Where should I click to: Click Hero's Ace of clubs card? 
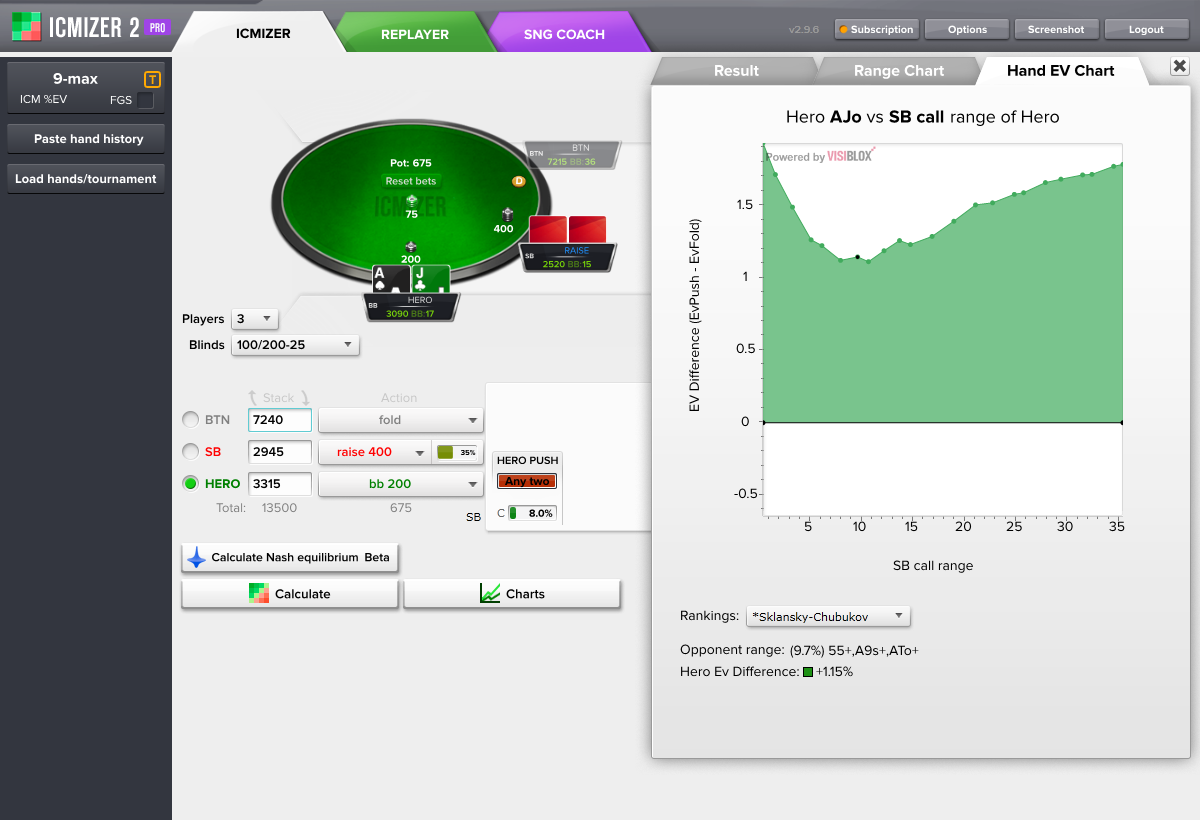click(391, 279)
